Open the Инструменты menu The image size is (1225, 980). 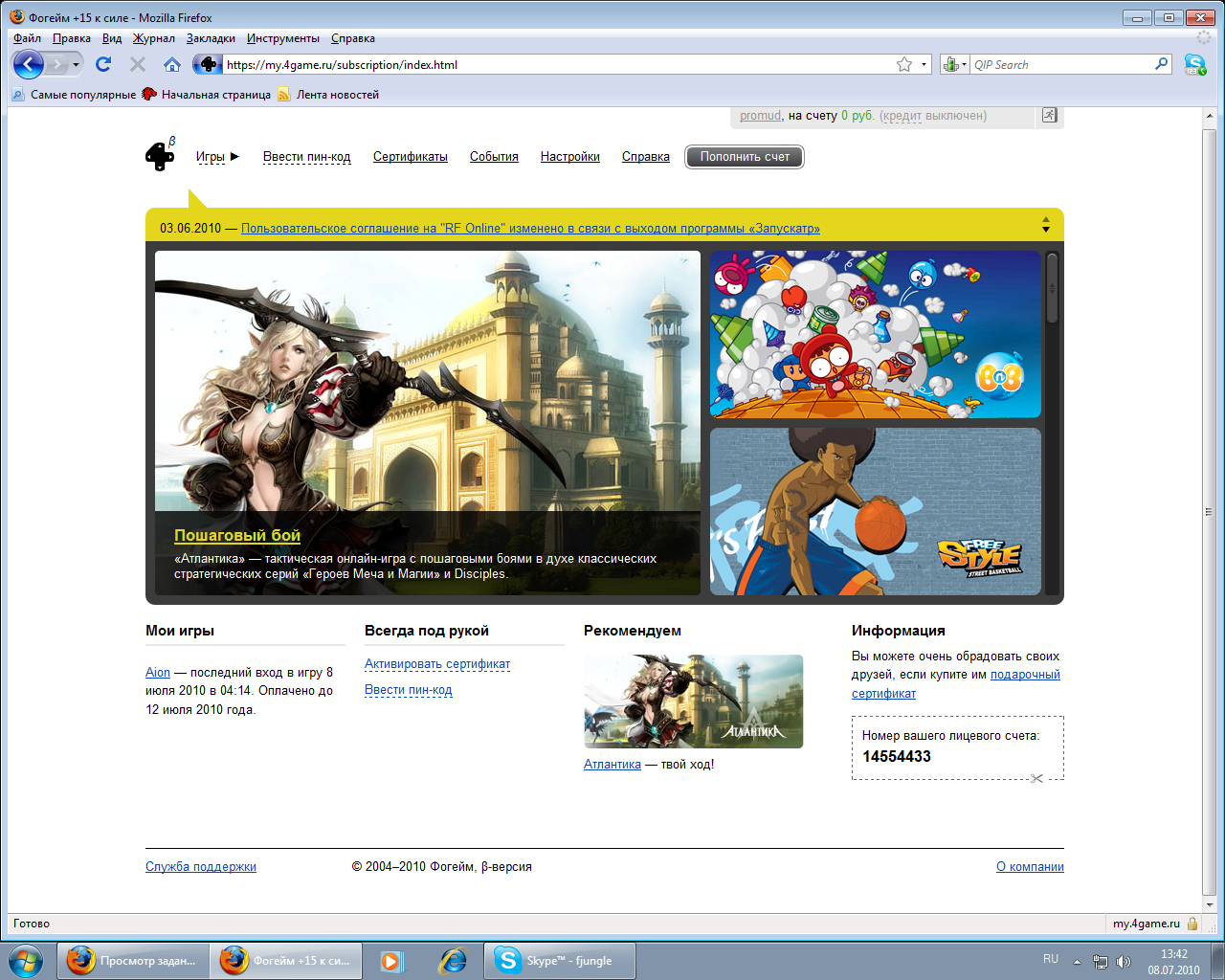pyautogui.click(x=283, y=38)
